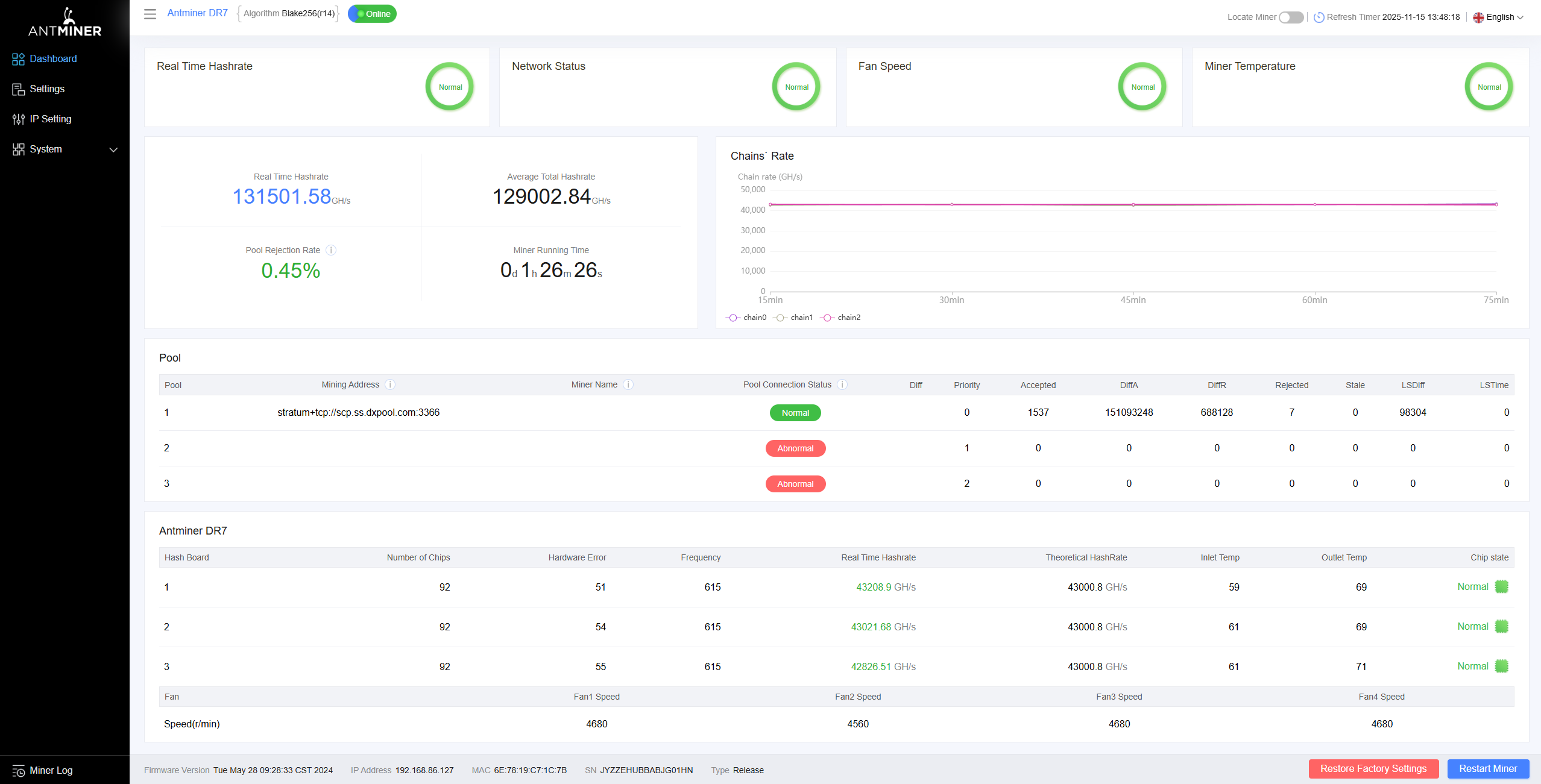
Task: Click the Restart Miner button
Action: (1487, 769)
